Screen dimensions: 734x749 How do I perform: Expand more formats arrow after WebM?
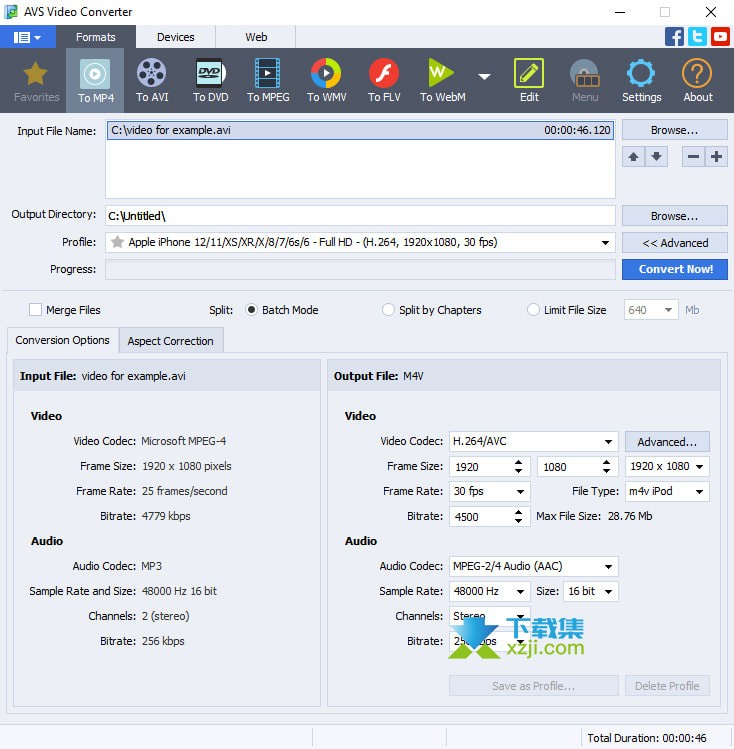tap(484, 76)
